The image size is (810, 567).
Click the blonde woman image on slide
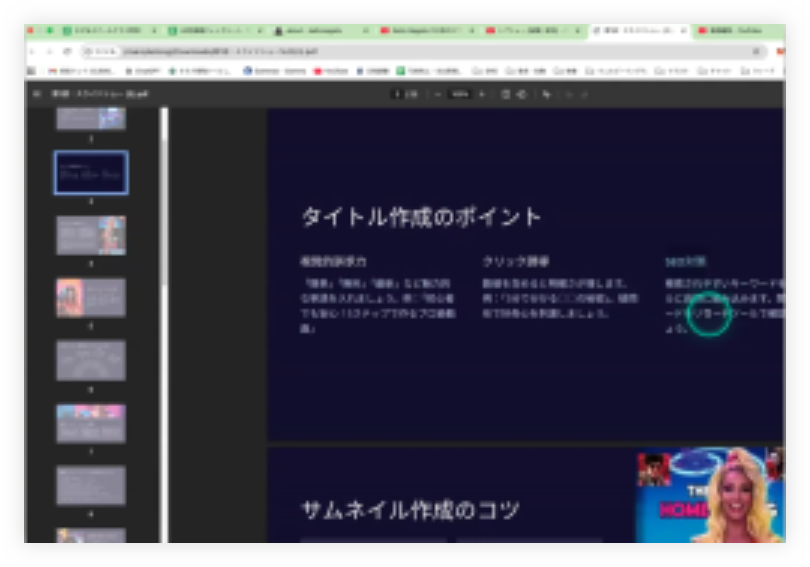pyautogui.click(x=736, y=497)
